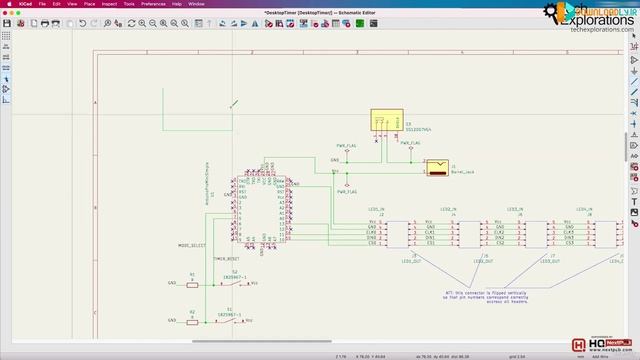Refresh the schematic view
The height and width of the screenshot is (360, 640).
131,24
